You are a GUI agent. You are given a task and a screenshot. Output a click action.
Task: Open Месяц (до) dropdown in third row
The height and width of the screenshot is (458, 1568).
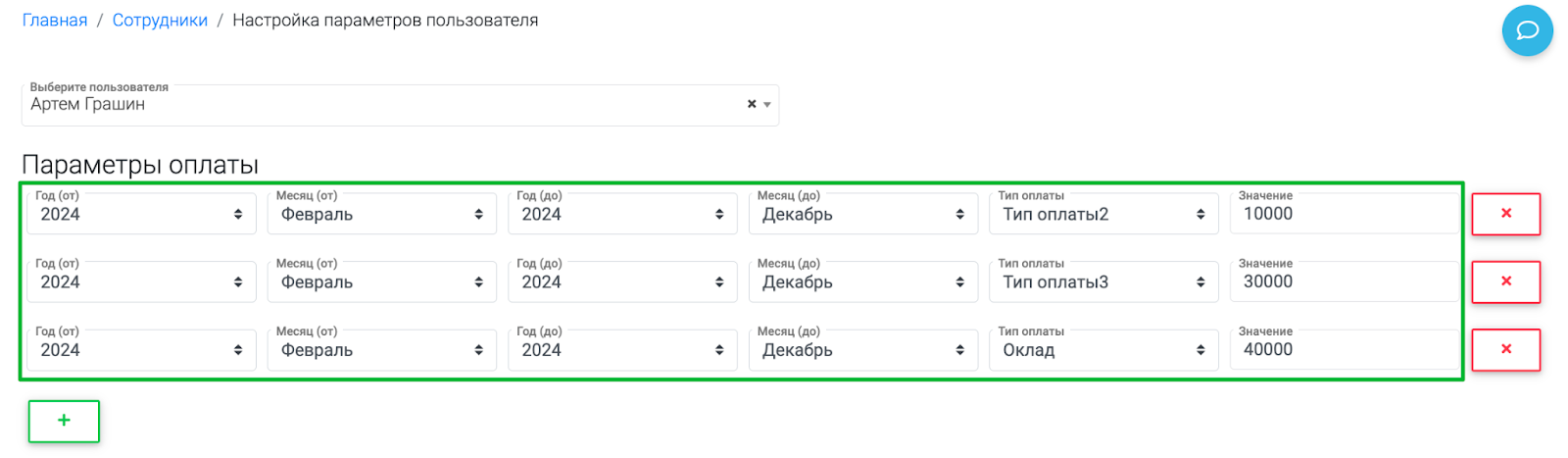[863, 349]
